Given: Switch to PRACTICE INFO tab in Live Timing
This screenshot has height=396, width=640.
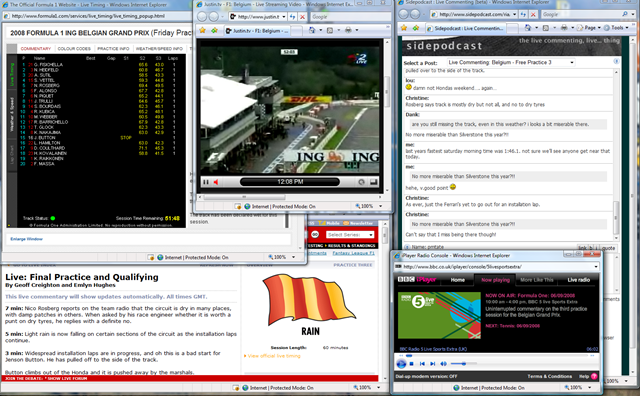Looking at the screenshot, I should click(113, 49).
